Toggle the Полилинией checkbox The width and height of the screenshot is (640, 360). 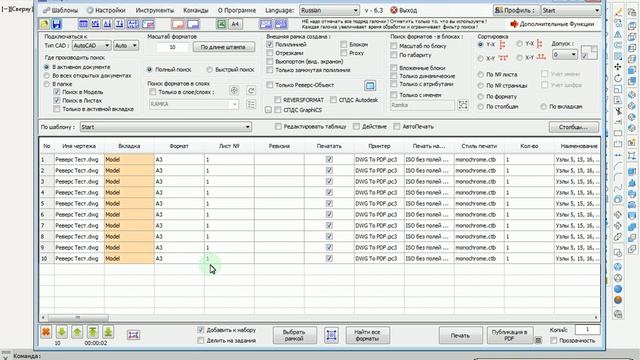270,44
